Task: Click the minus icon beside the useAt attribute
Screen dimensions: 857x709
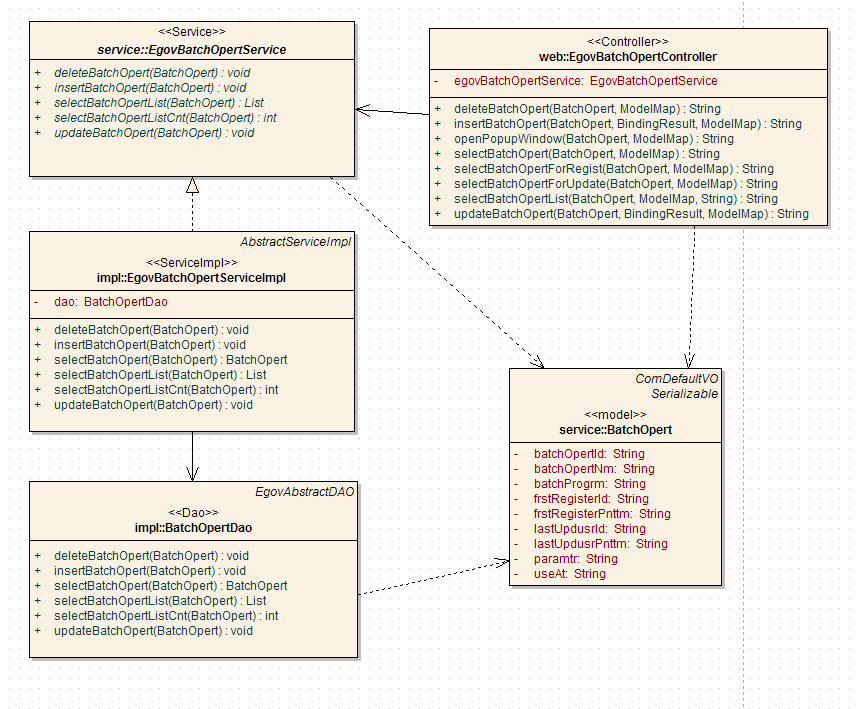Action: point(516,574)
